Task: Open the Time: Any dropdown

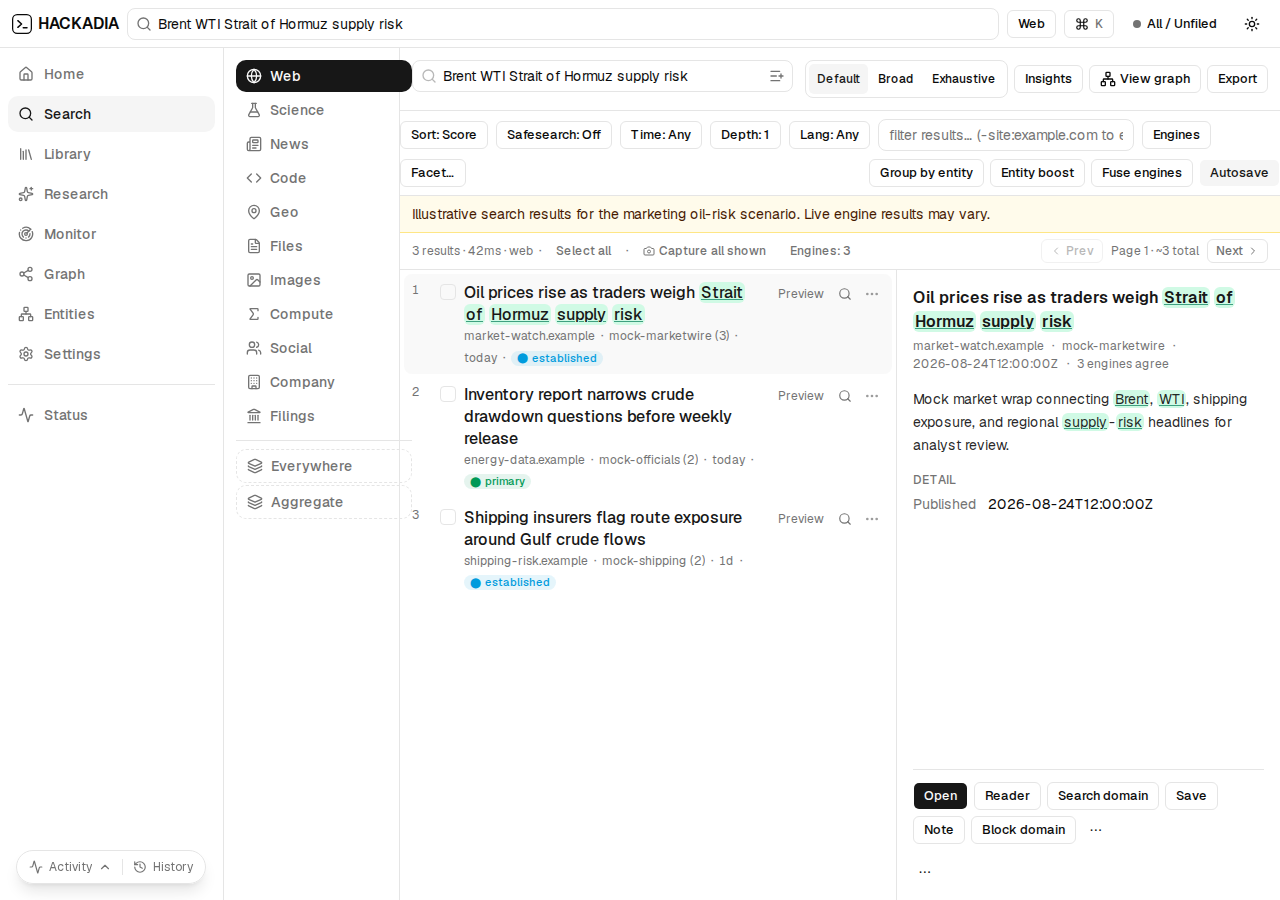Action: tap(661, 135)
